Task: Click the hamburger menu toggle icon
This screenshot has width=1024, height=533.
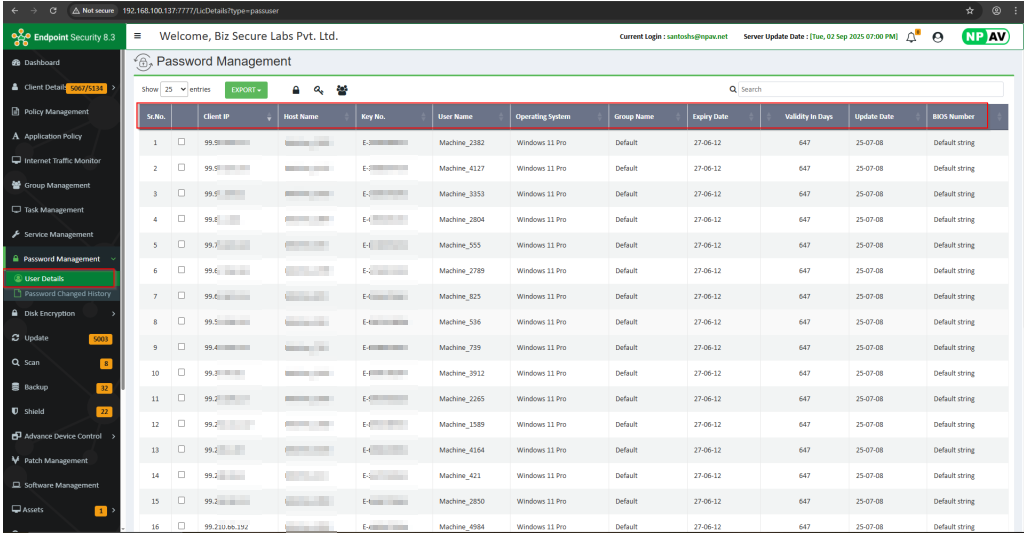Action: [x=137, y=36]
